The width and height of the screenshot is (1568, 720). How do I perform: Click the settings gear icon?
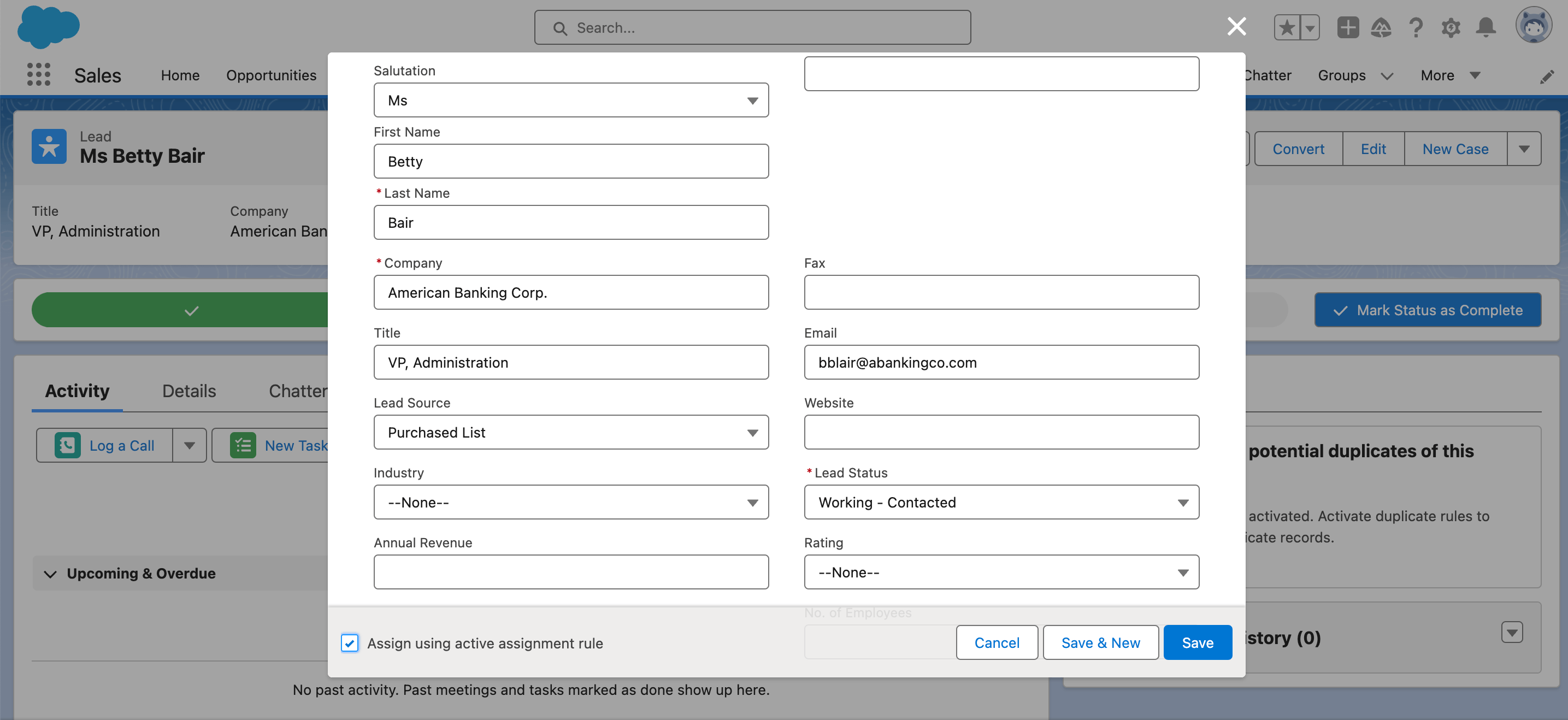pos(1451,28)
